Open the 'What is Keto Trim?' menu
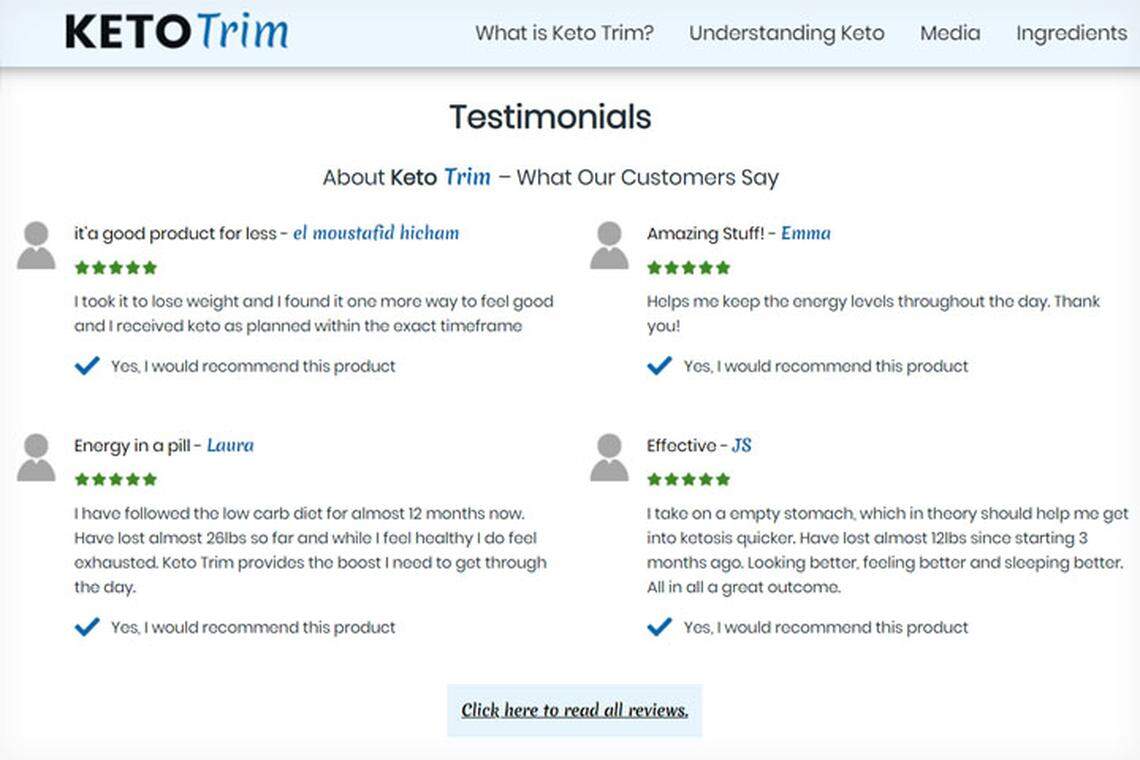The height and width of the screenshot is (760, 1140). coord(564,33)
